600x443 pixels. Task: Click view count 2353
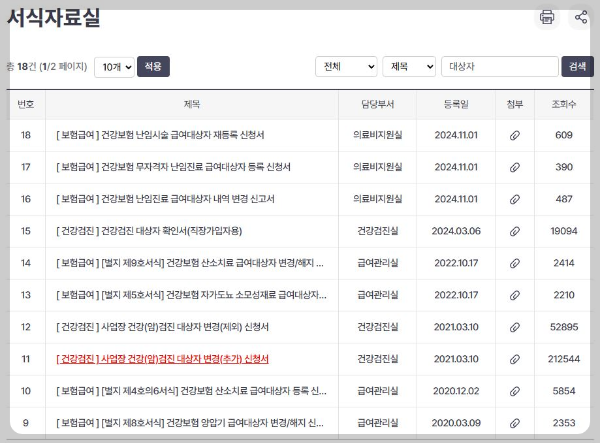pos(564,423)
